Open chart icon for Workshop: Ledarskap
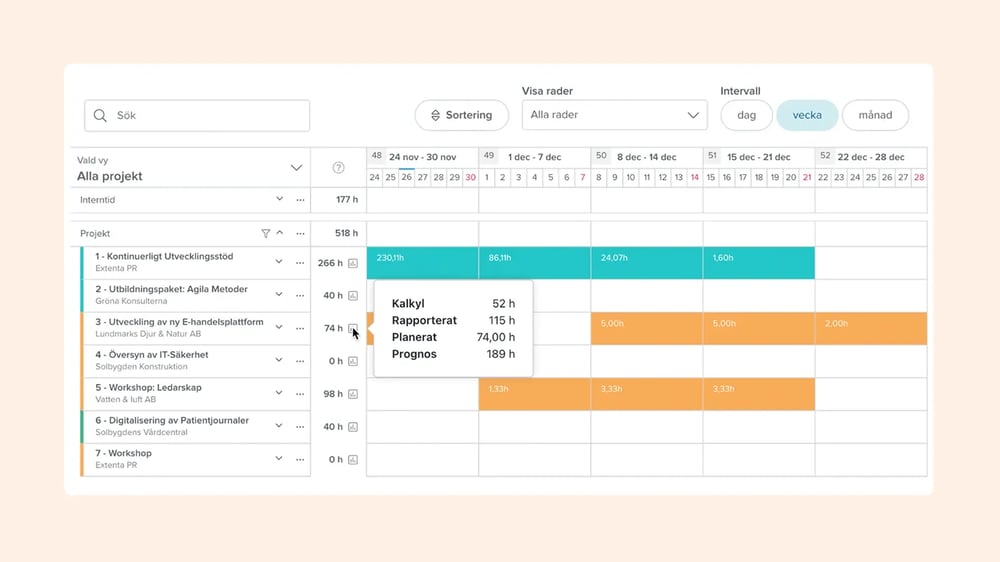Image resolution: width=1000 pixels, height=562 pixels. click(x=353, y=394)
